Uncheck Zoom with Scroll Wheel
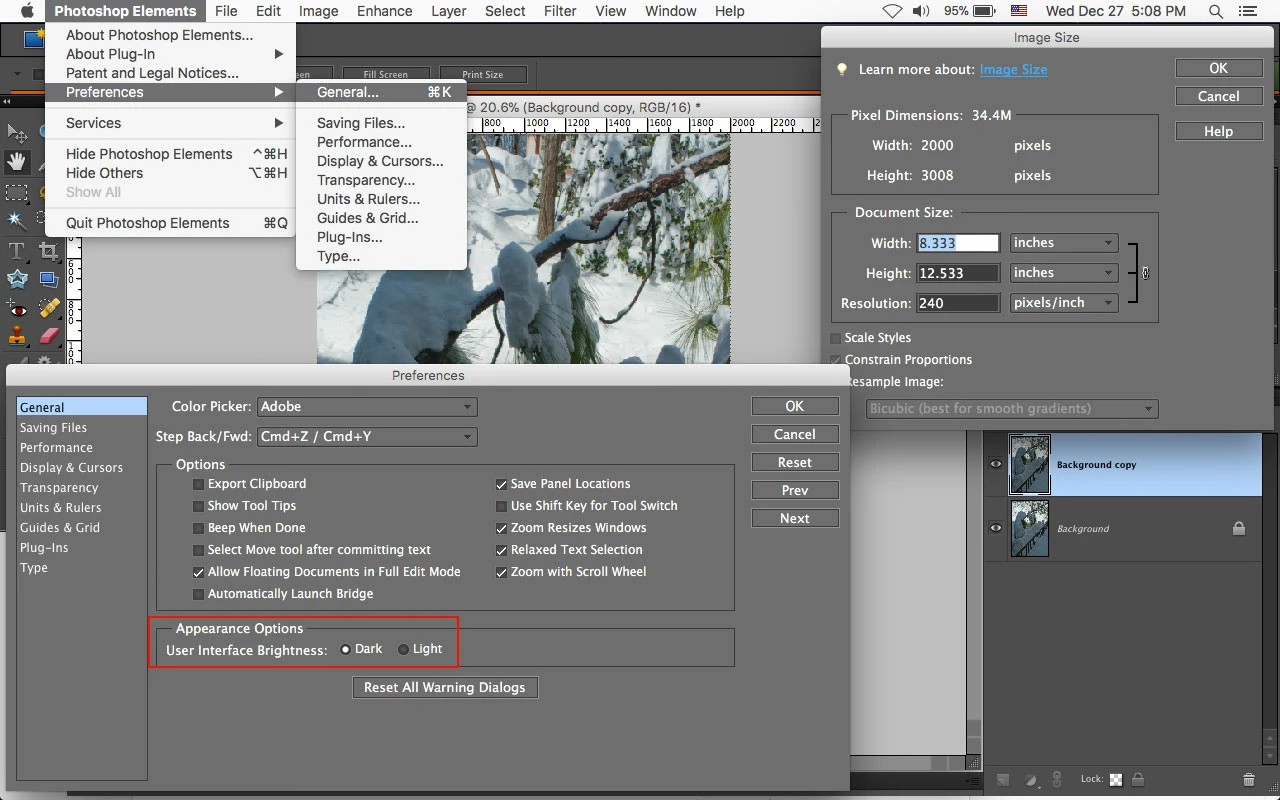 coord(502,572)
